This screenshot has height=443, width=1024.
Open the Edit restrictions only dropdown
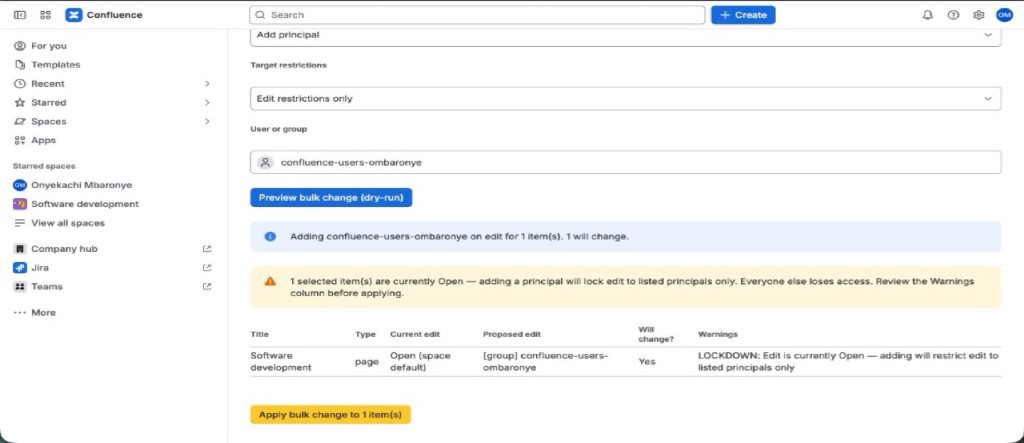coord(626,99)
